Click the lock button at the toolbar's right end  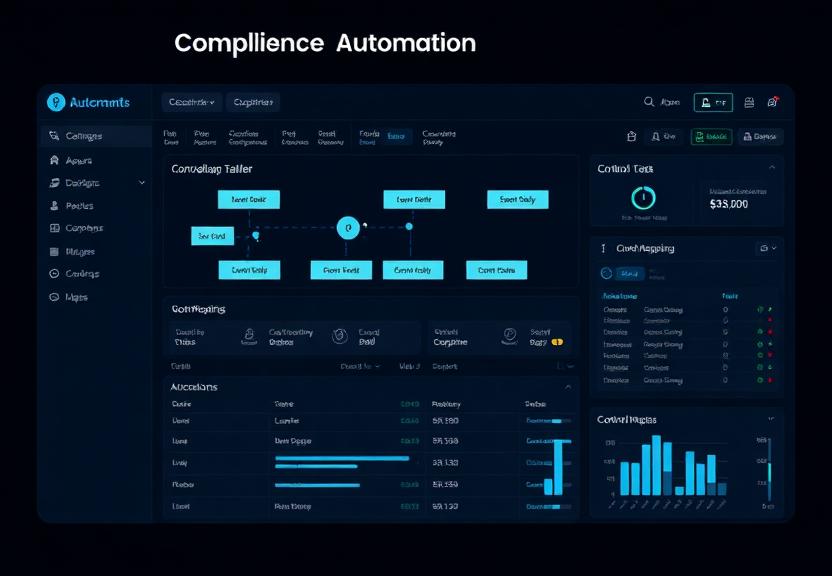[x=760, y=137]
